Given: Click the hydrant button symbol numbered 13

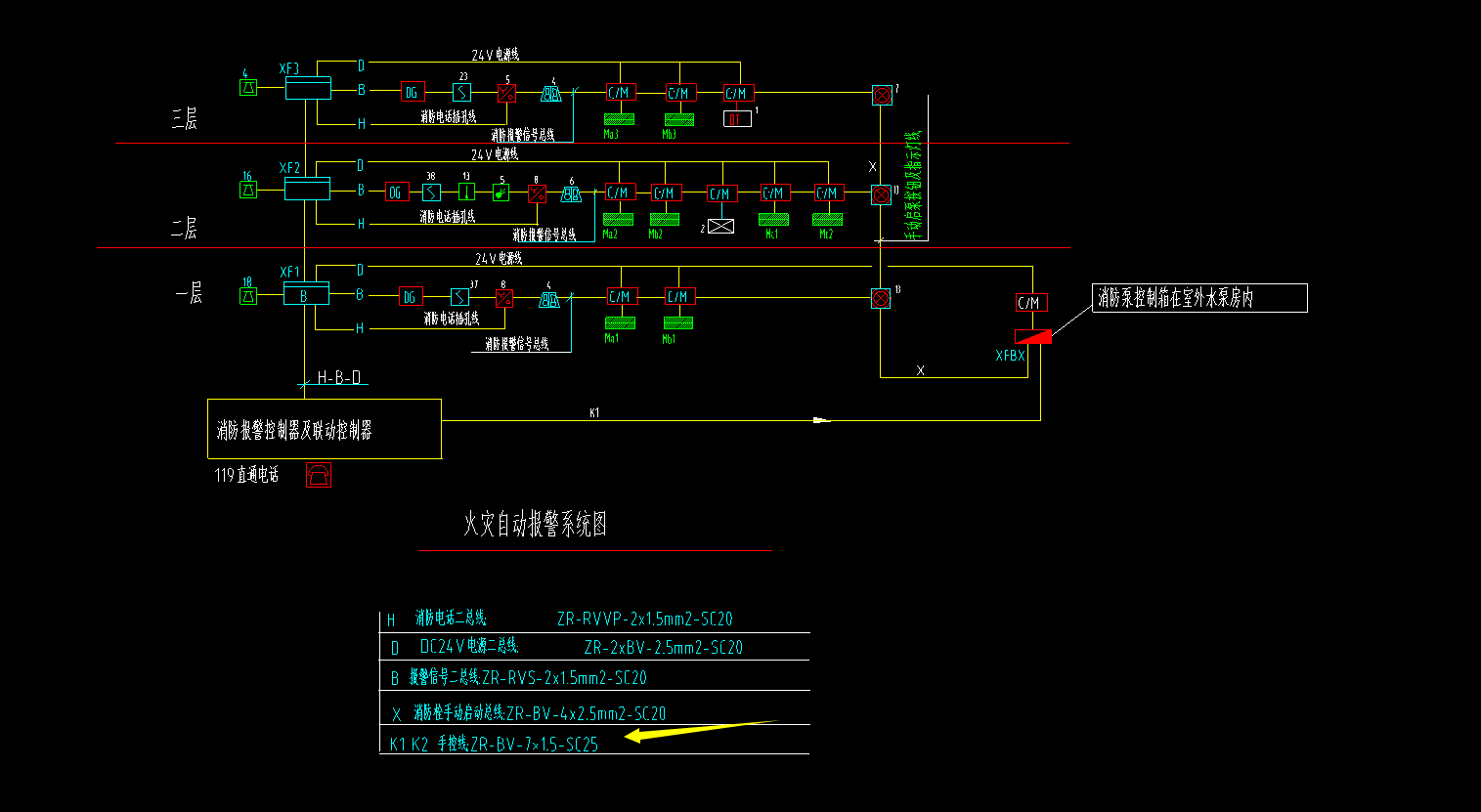Looking at the screenshot, I should click(x=881, y=298).
